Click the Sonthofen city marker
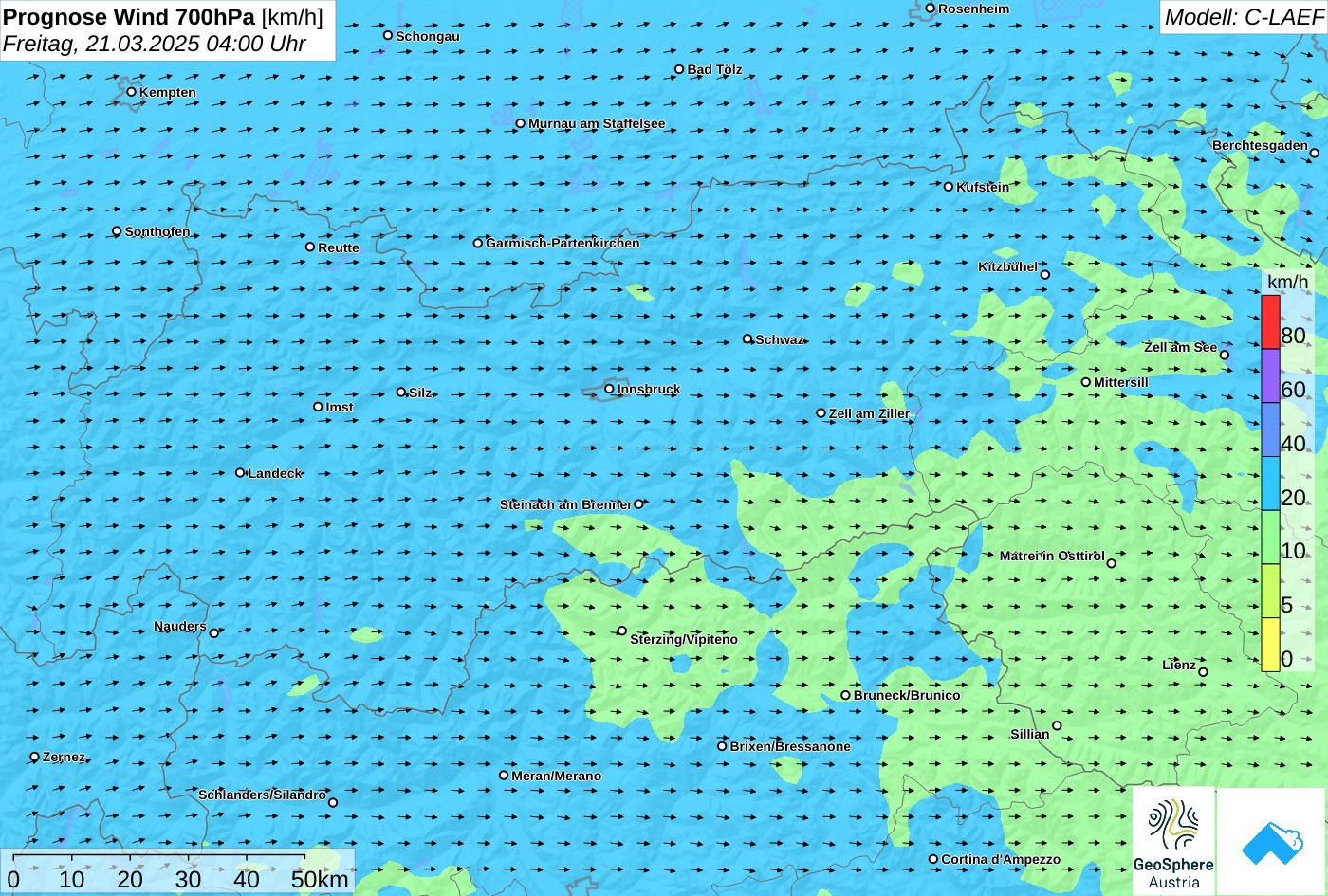 [117, 231]
